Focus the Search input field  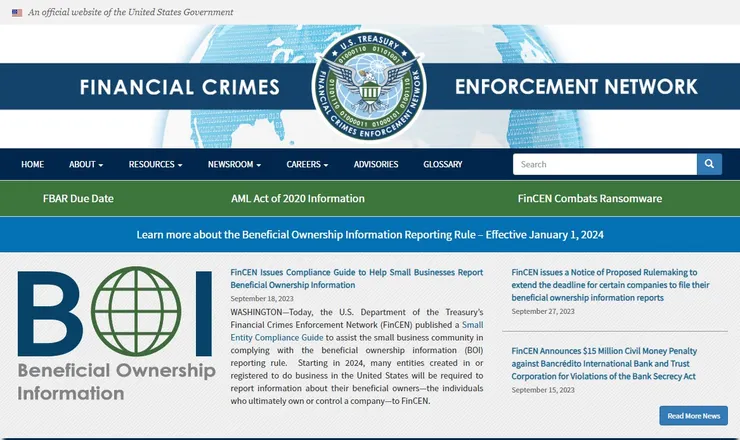[605, 164]
